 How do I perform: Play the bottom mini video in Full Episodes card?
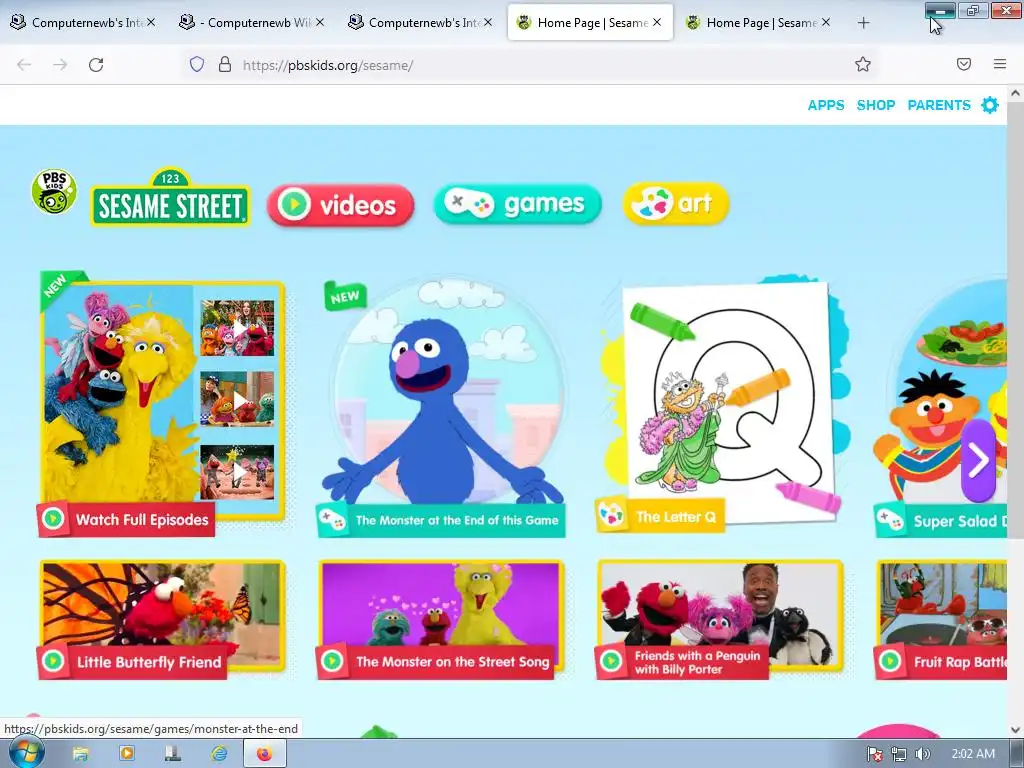(237, 472)
